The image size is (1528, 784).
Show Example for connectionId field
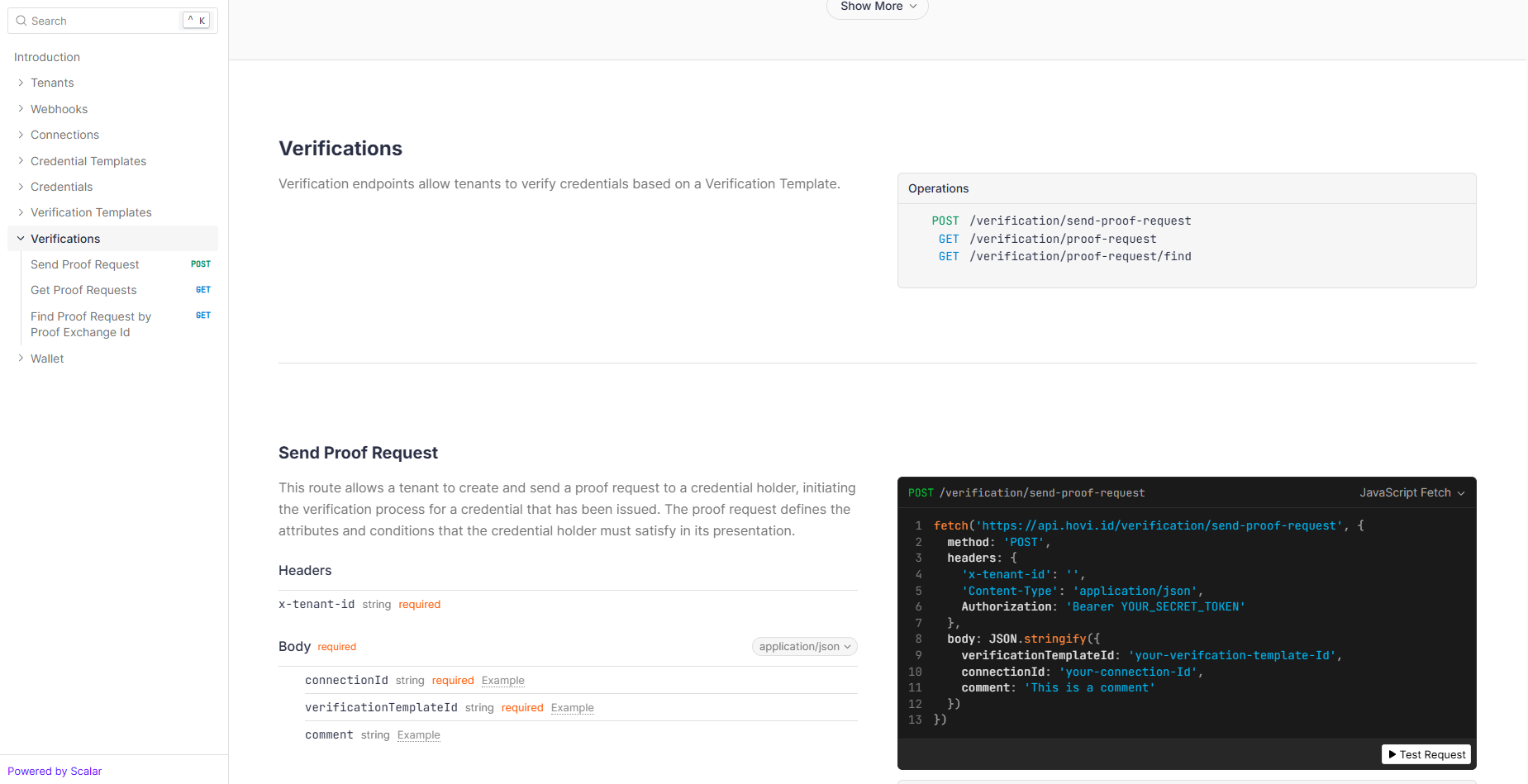click(502, 681)
